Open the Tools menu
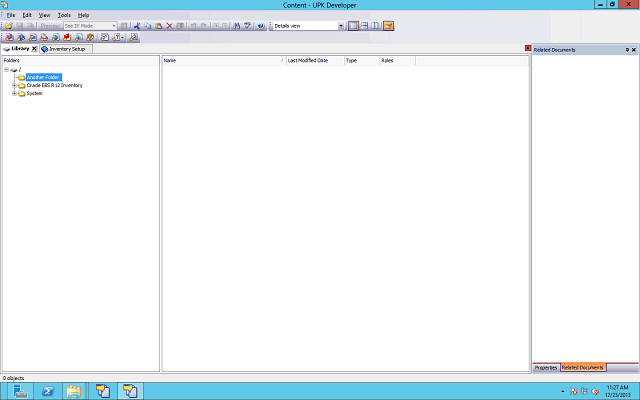The width and height of the screenshot is (640, 400). (64, 15)
